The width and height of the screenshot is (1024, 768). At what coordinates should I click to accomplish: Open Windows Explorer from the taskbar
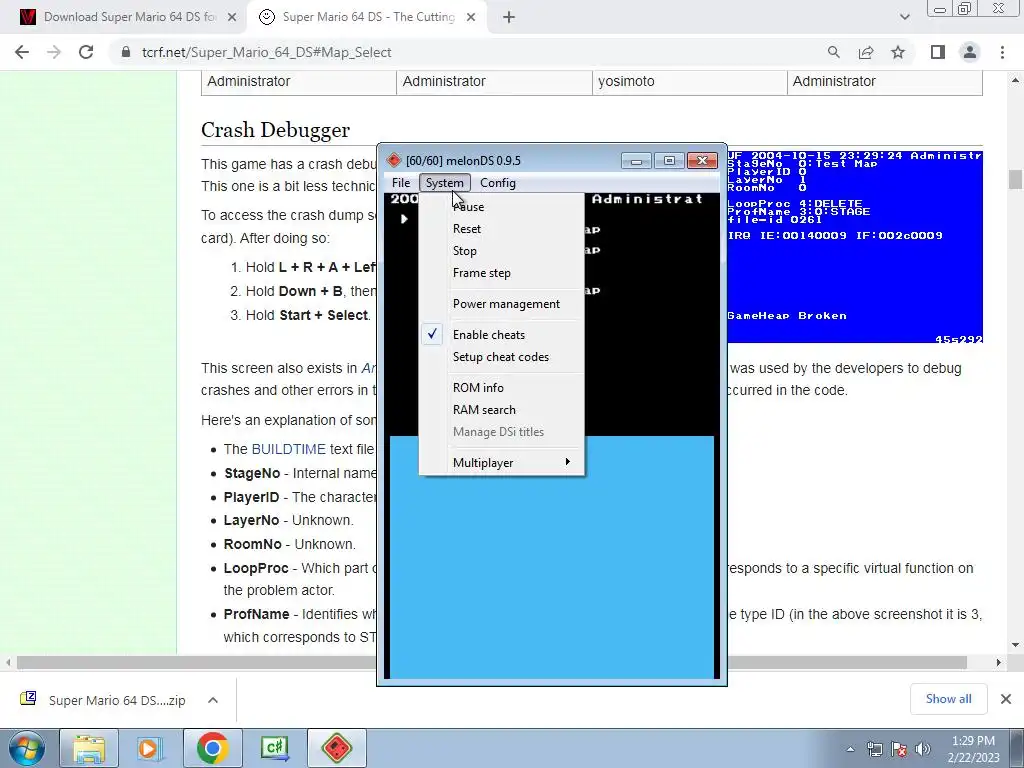tap(89, 748)
